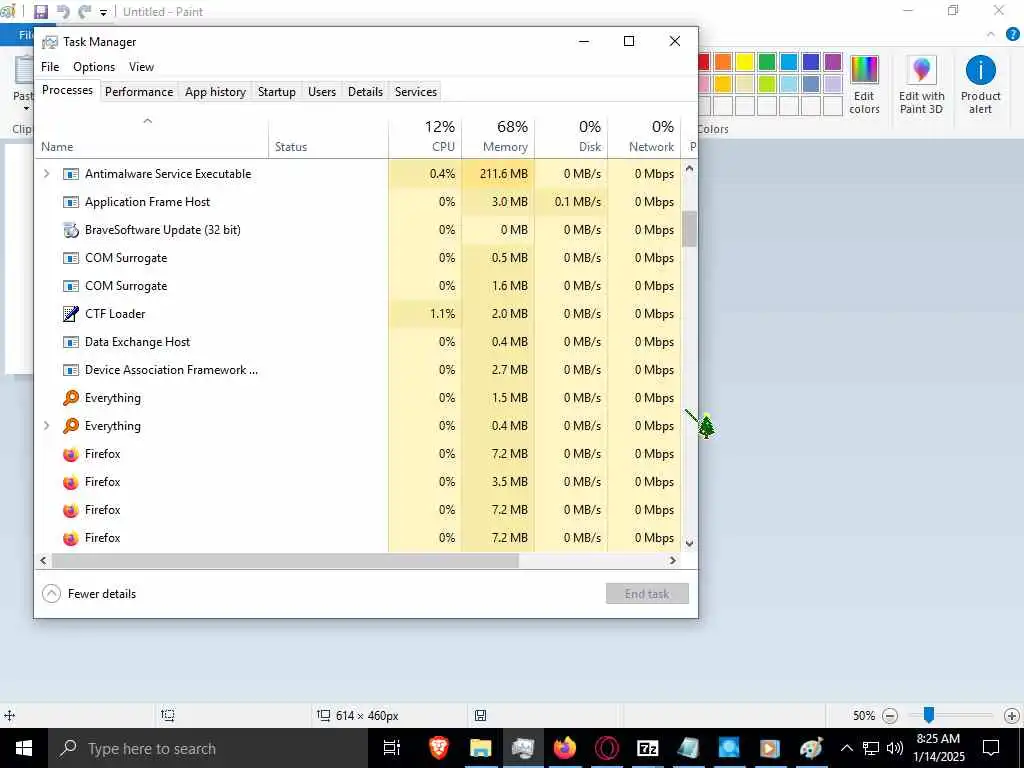Image resolution: width=1024 pixels, height=768 pixels.
Task: Pick the orange color swatch in Paint
Action: tap(723, 61)
